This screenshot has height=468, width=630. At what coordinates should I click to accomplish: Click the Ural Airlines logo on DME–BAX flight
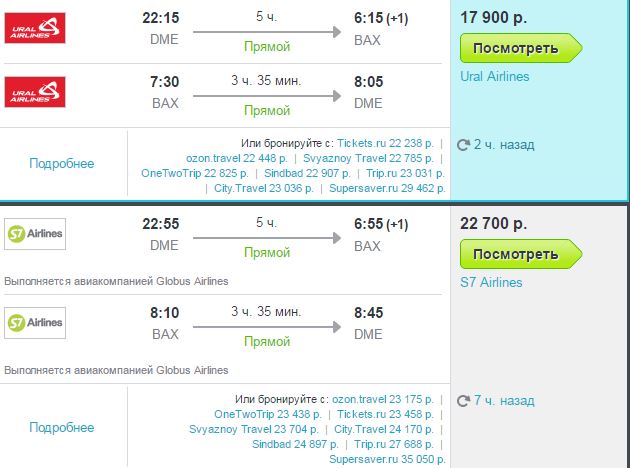click(35, 28)
